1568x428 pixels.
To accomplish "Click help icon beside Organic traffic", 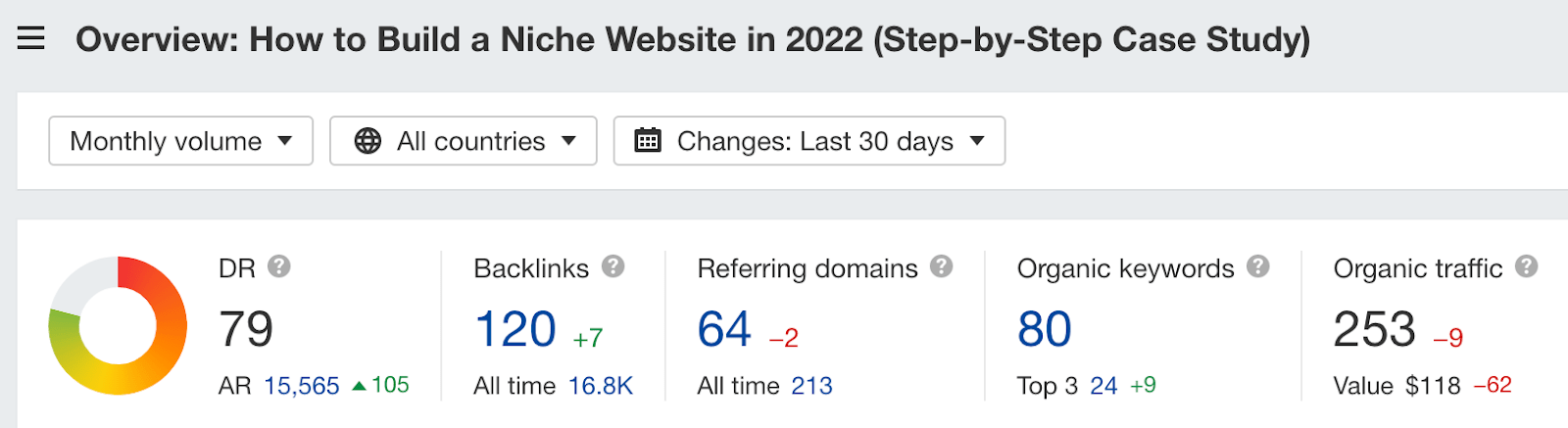I will coord(1527,266).
